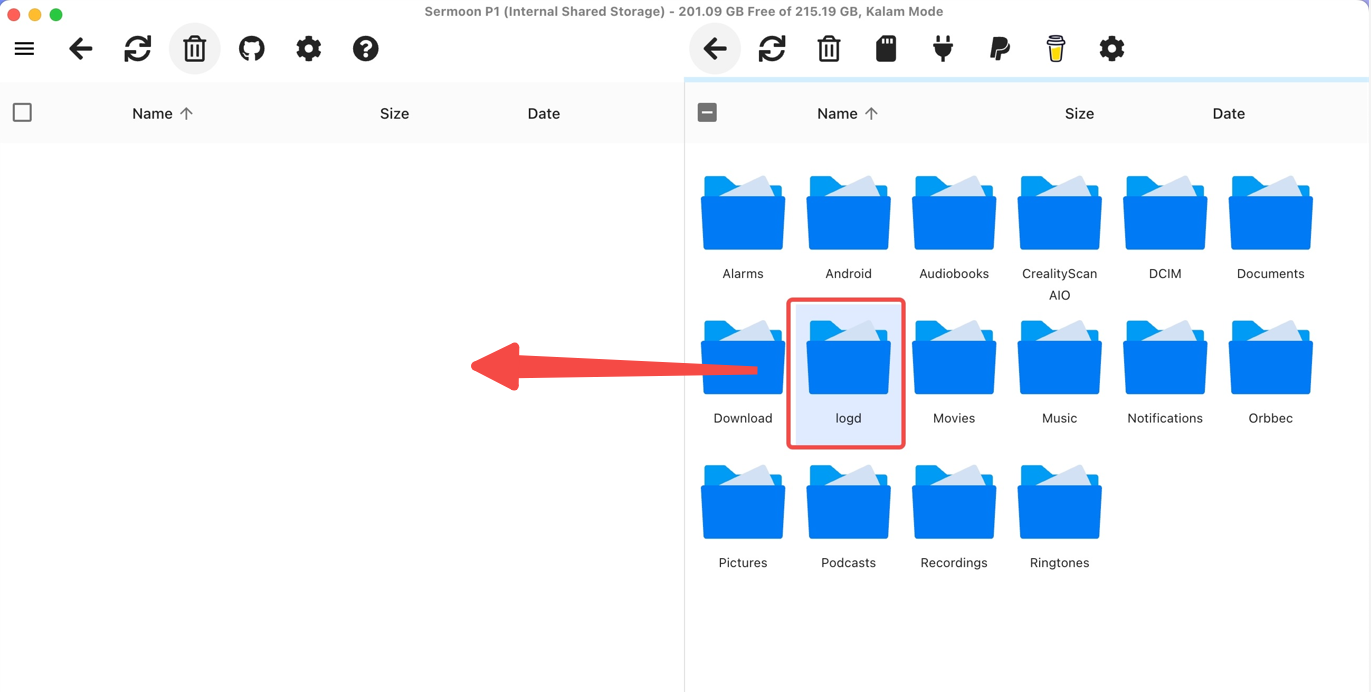This screenshot has height=692, width=1371.
Task: Delete using the right pane trash icon
Action: point(829,48)
